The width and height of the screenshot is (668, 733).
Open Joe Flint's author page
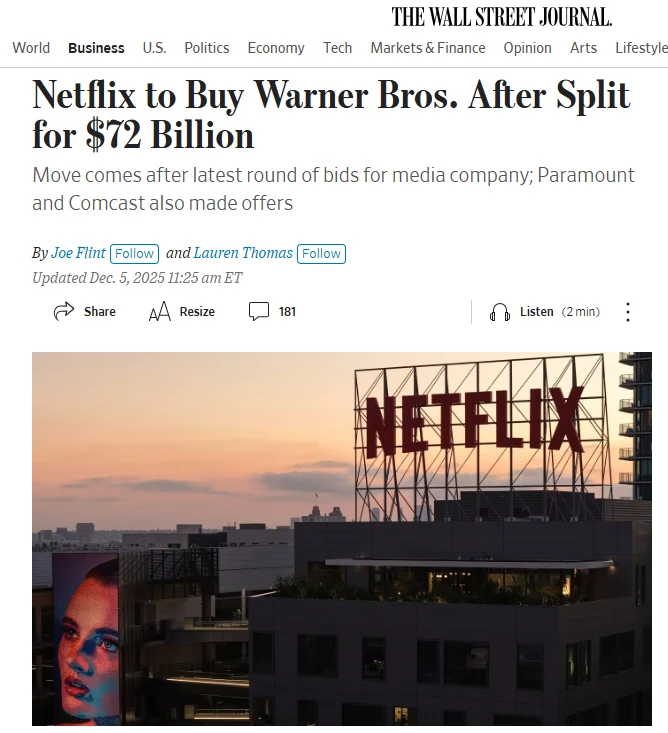[78, 253]
